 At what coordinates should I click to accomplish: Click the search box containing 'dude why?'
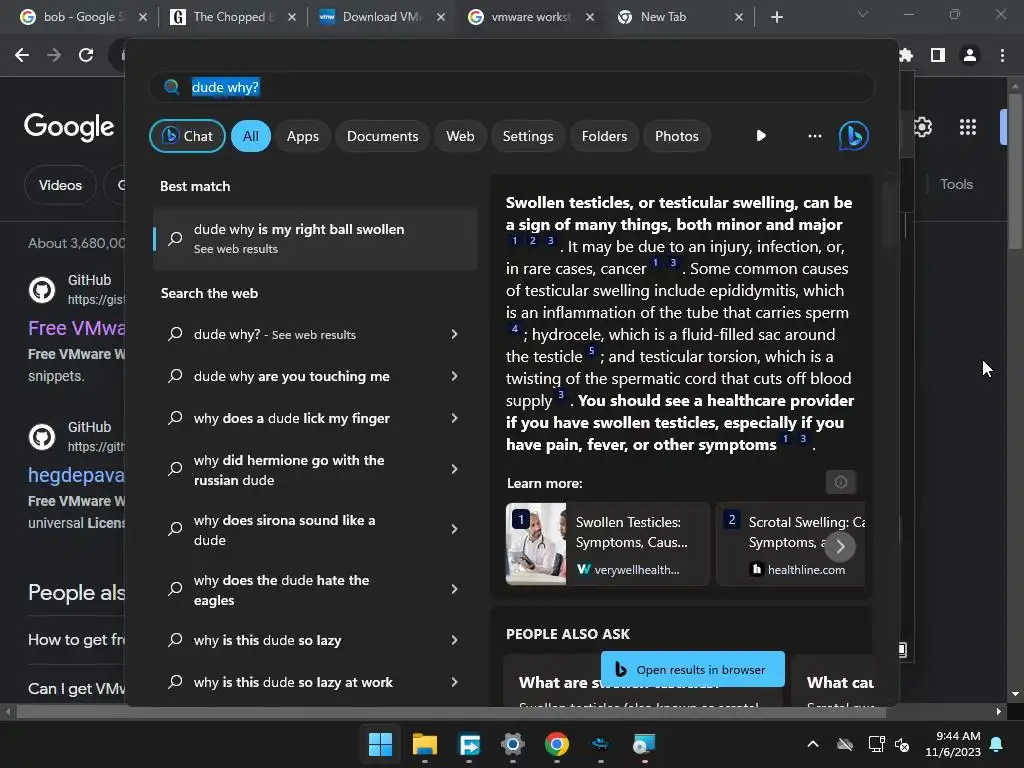point(511,87)
